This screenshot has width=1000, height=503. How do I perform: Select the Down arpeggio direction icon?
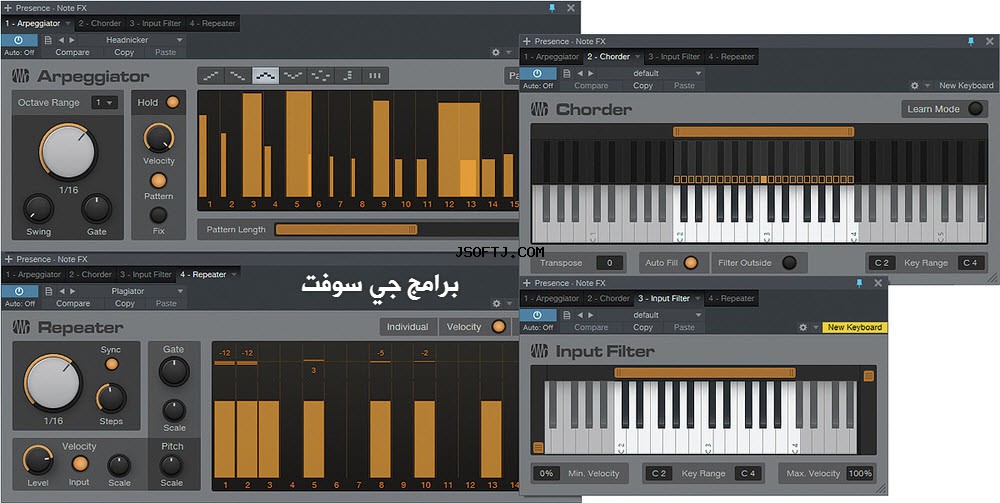point(238,76)
